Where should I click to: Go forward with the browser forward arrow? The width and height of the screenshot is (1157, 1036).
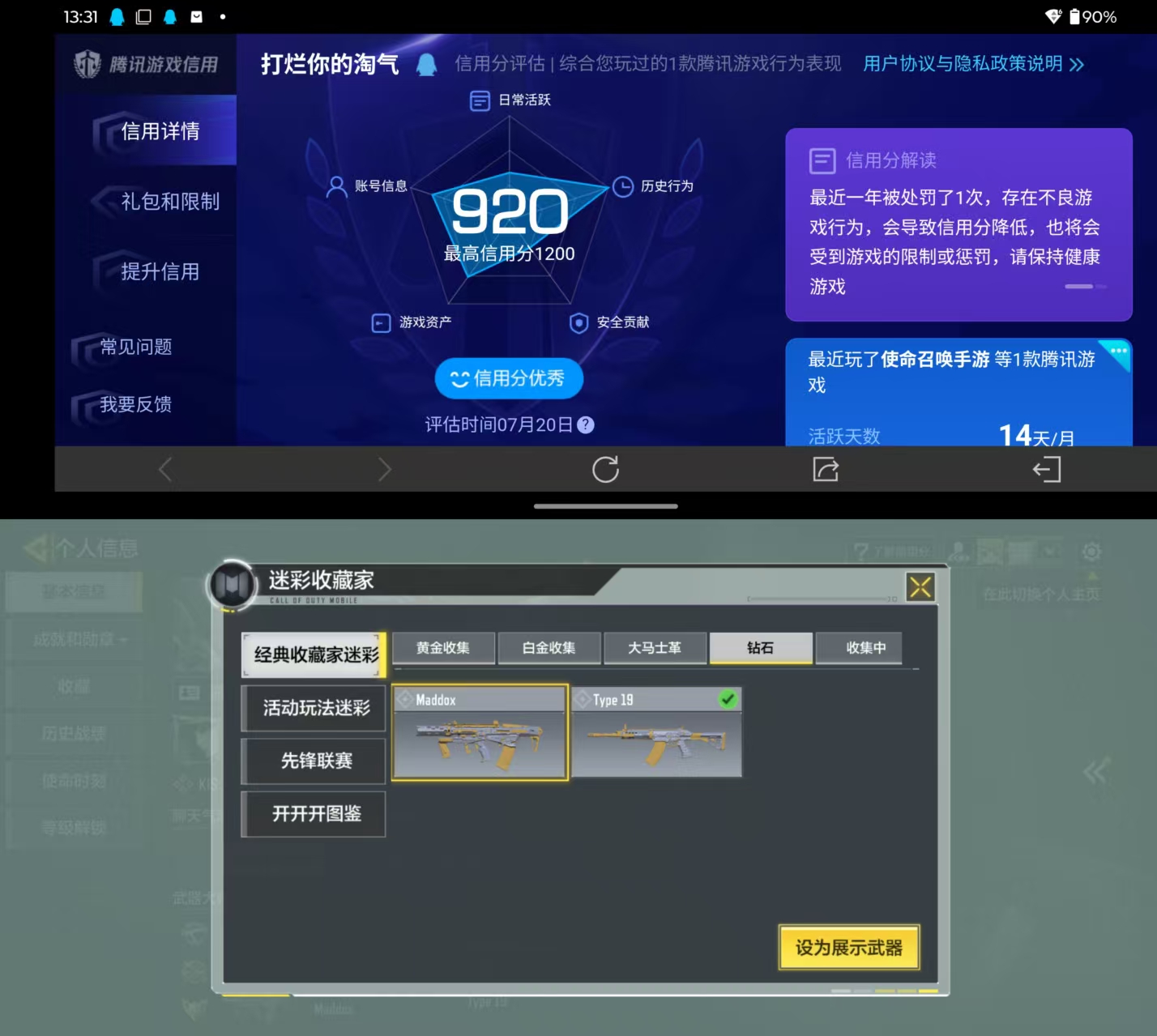(x=385, y=469)
